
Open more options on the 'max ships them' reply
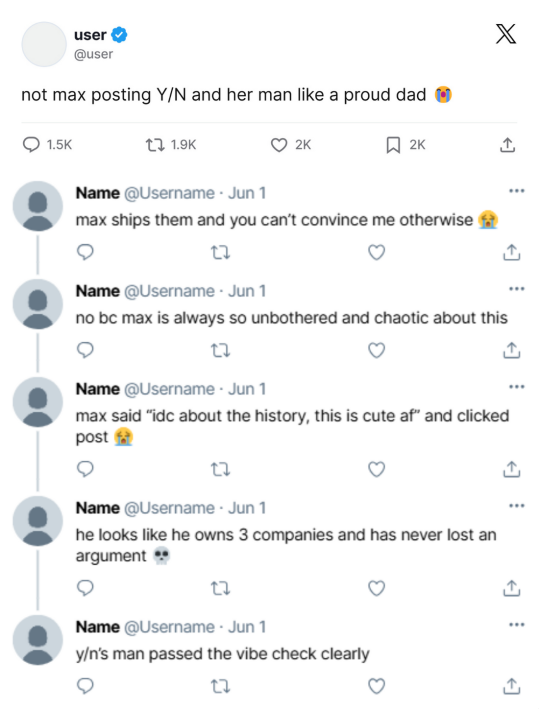[x=516, y=191]
